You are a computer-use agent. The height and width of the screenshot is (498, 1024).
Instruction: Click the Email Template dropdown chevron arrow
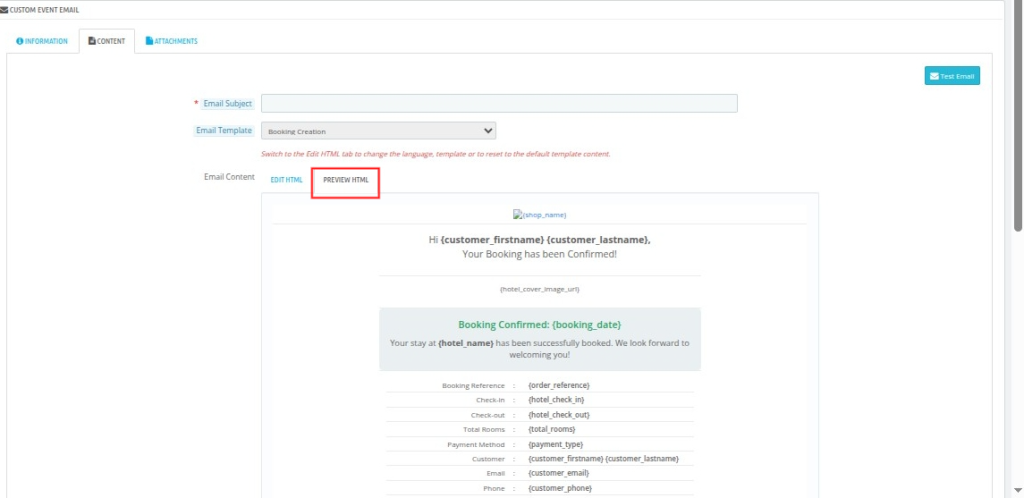(488, 130)
